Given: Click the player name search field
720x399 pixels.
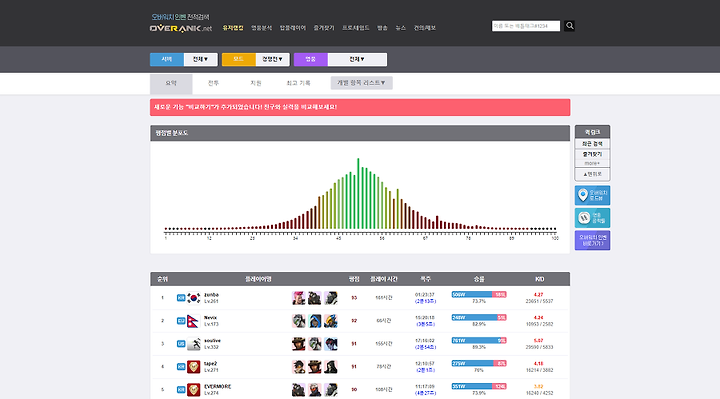Looking at the screenshot, I should pos(526,26).
